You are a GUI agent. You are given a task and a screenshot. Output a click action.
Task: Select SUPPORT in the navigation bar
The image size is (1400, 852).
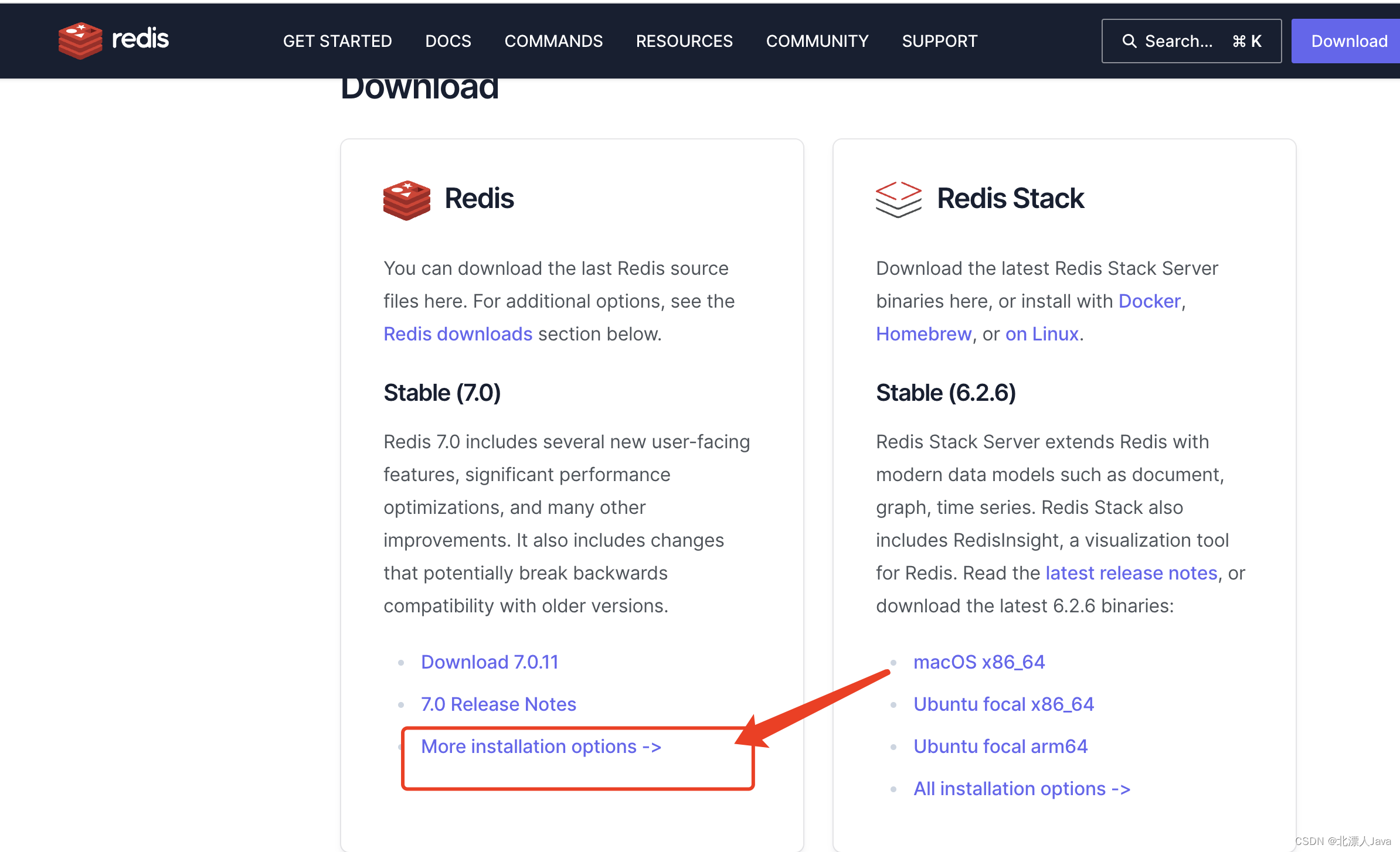(x=939, y=41)
